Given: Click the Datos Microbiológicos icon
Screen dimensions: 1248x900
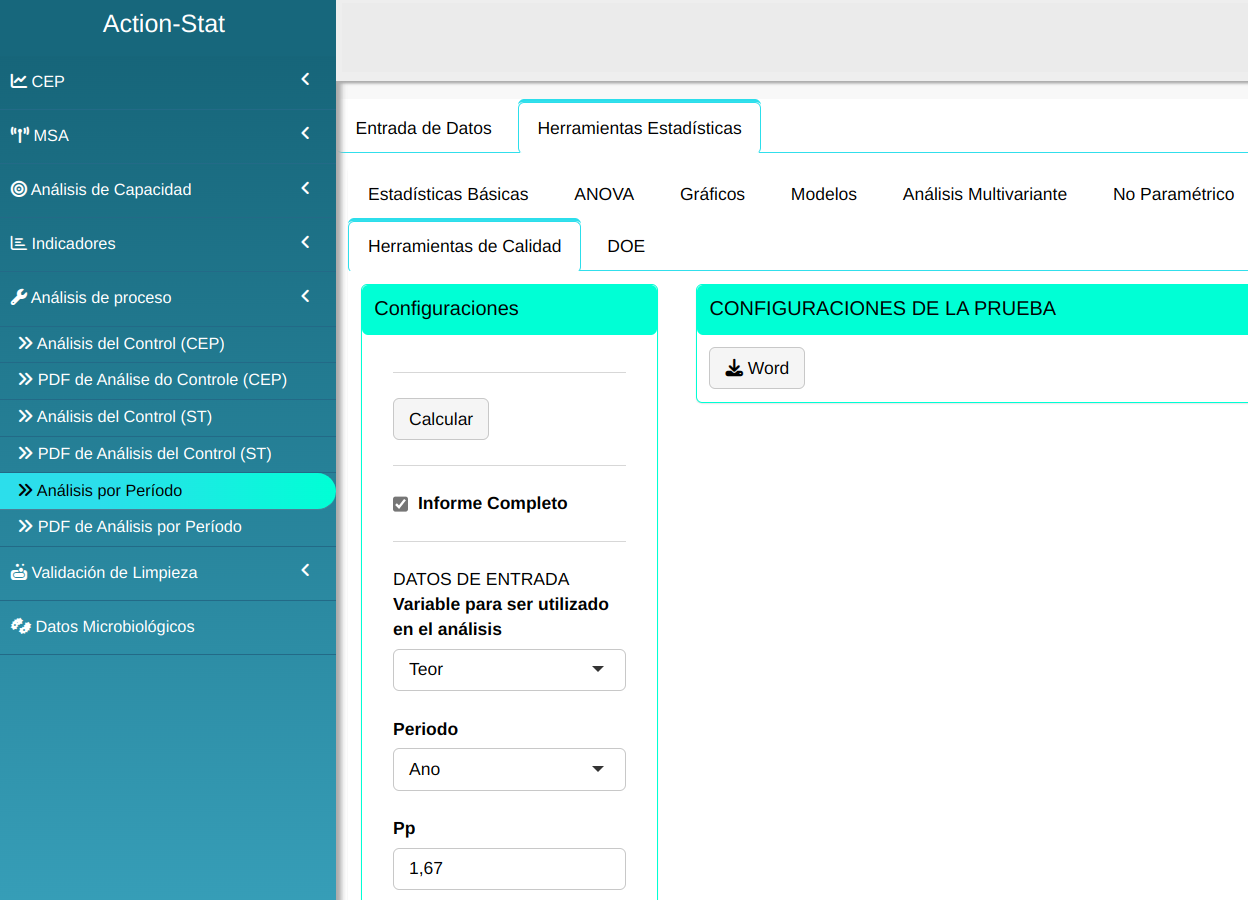Looking at the screenshot, I should [x=20, y=626].
